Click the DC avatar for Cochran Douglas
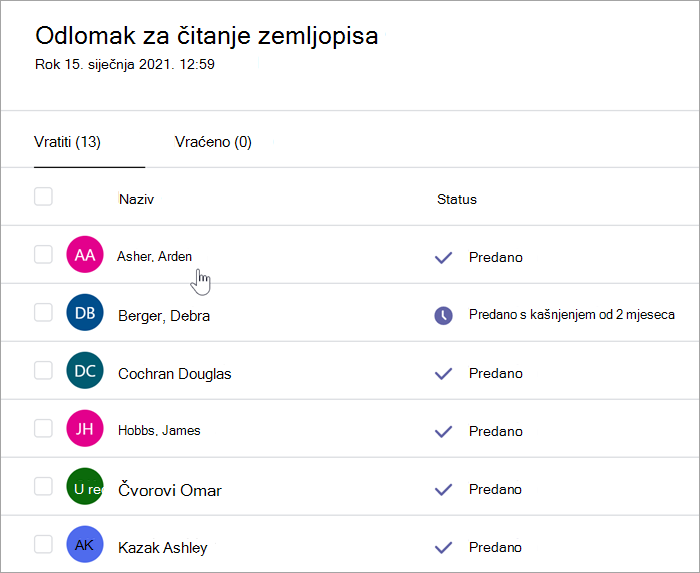Screen dimensions: 700x573 click(85, 370)
